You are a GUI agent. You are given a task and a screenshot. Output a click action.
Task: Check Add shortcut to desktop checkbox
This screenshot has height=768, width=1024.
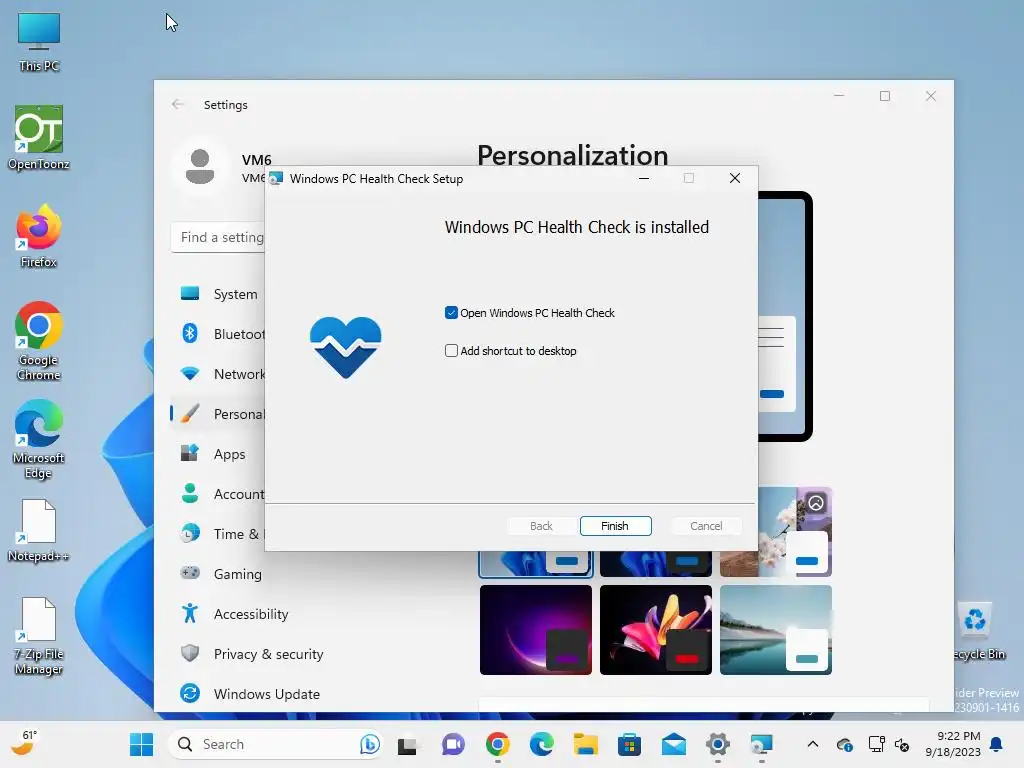[451, 351]
